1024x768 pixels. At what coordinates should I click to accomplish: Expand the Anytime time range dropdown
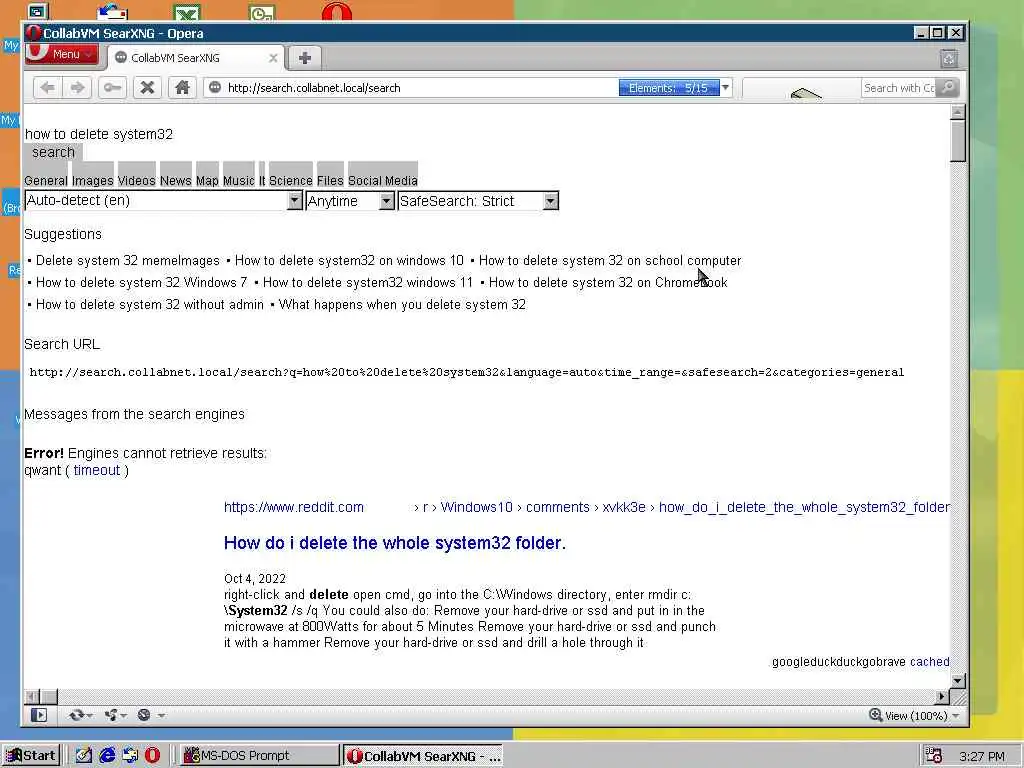click(x=387, y=200)
